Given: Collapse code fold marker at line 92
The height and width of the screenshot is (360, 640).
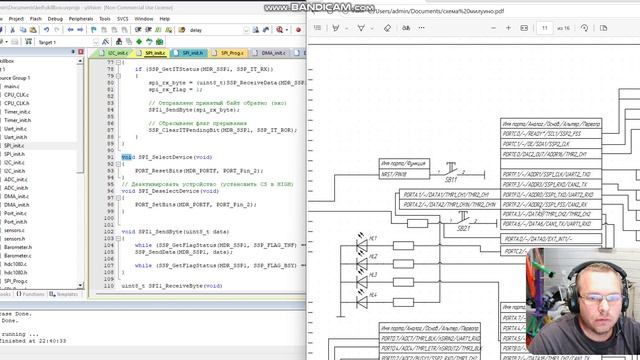Looking at the screenshot, I should 118,164.
